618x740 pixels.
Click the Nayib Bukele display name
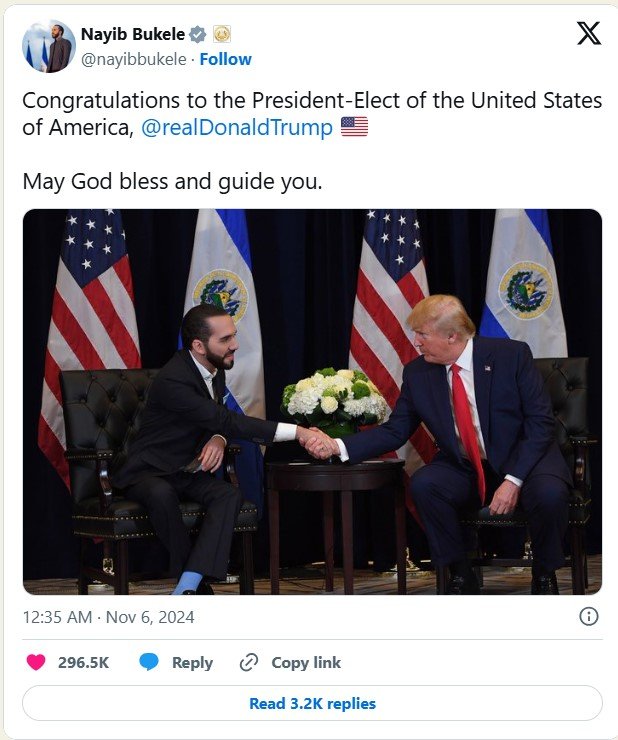click(132, 35)
